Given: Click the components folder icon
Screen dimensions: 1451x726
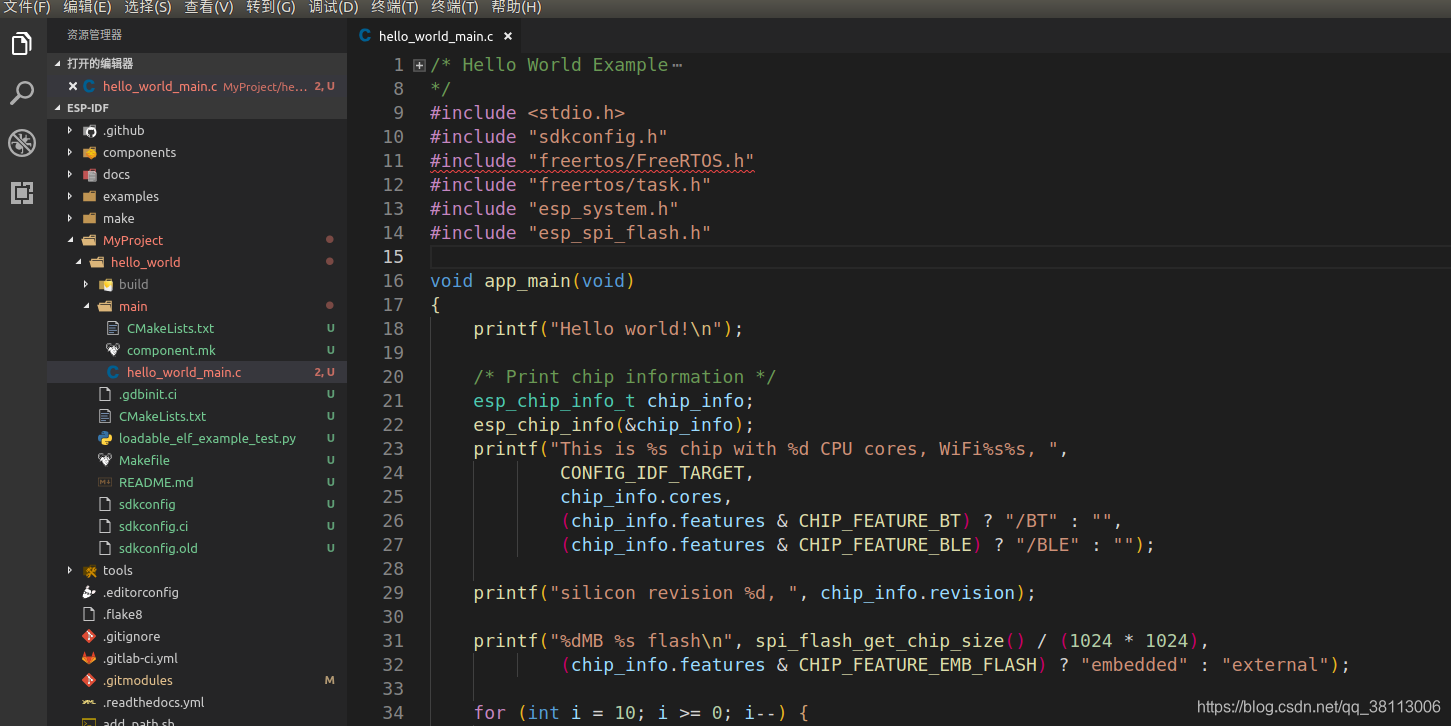Looking at the screenshot, I should click(90, 153).
